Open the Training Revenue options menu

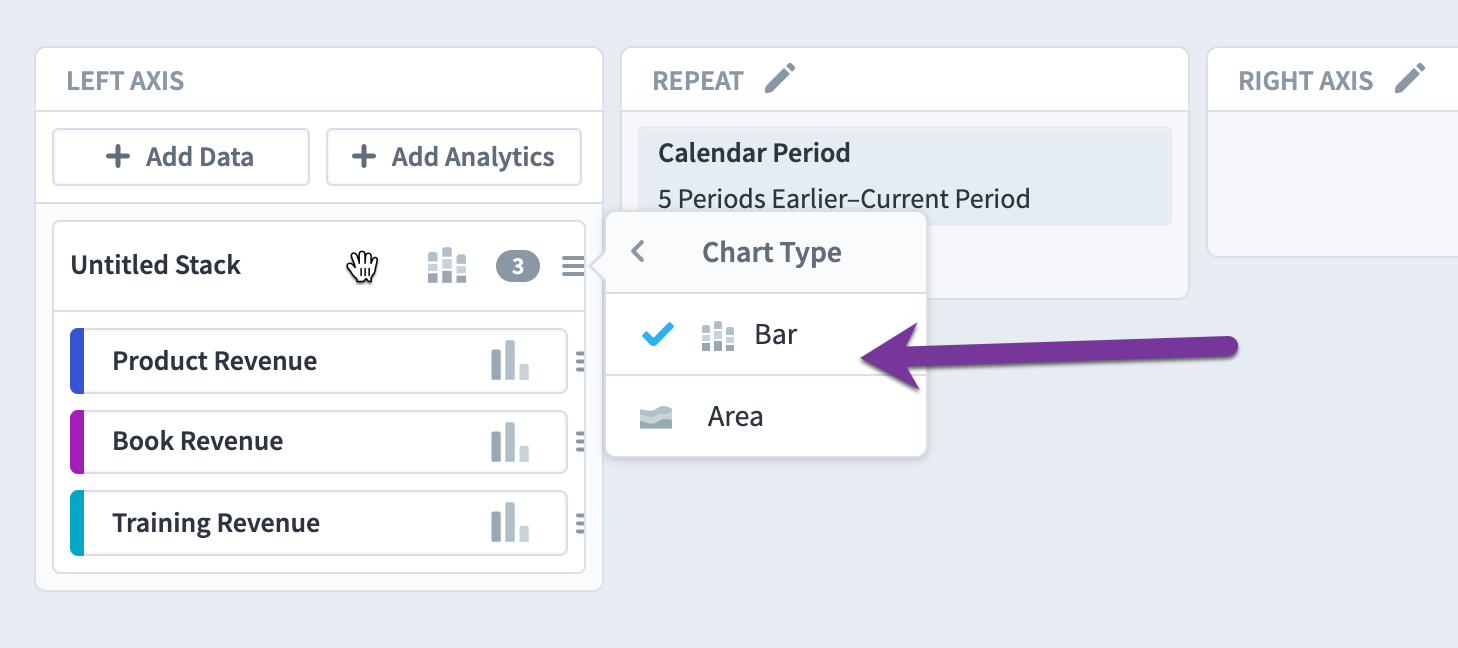click(580, 523)
